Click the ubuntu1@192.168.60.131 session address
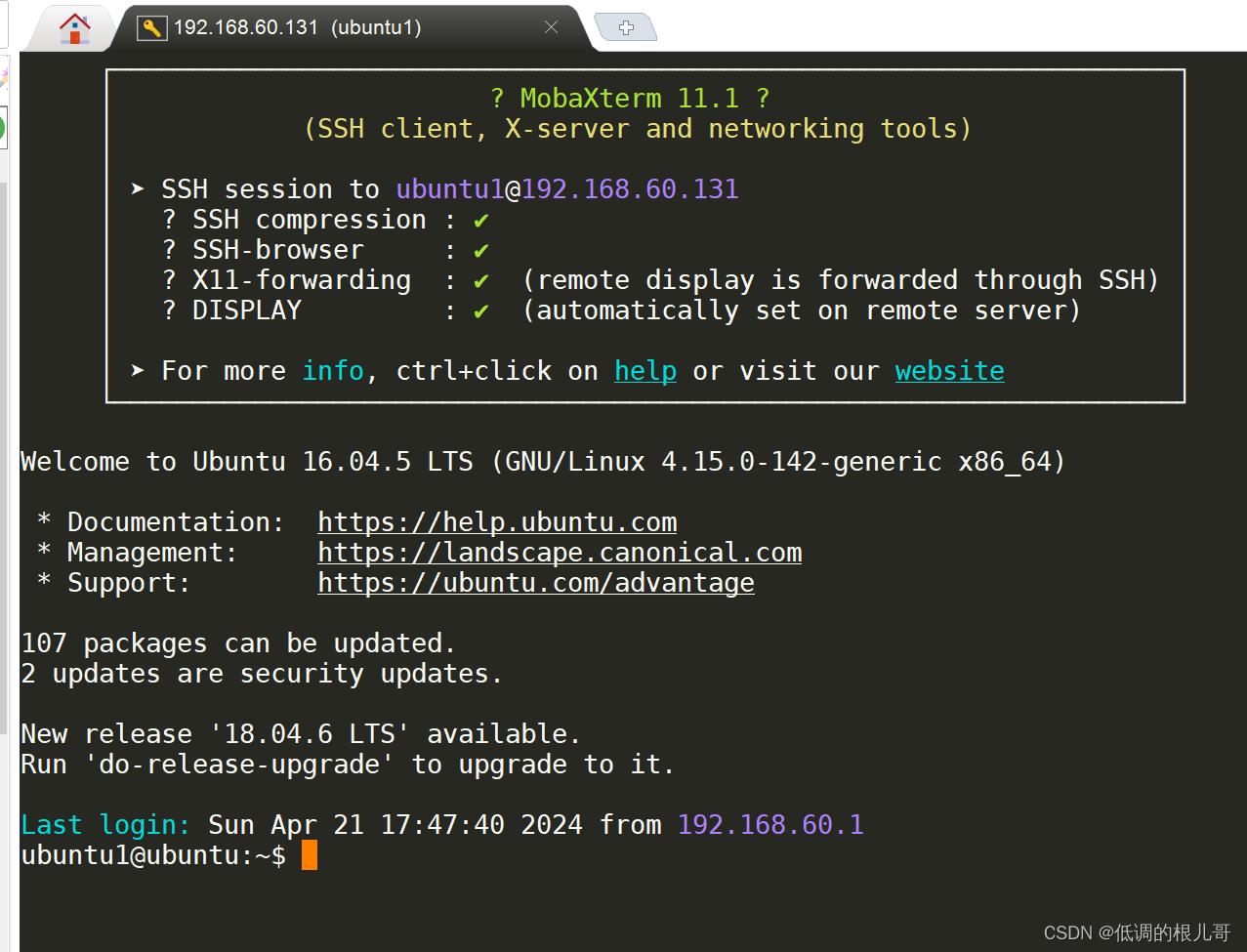 click(567, 189)
